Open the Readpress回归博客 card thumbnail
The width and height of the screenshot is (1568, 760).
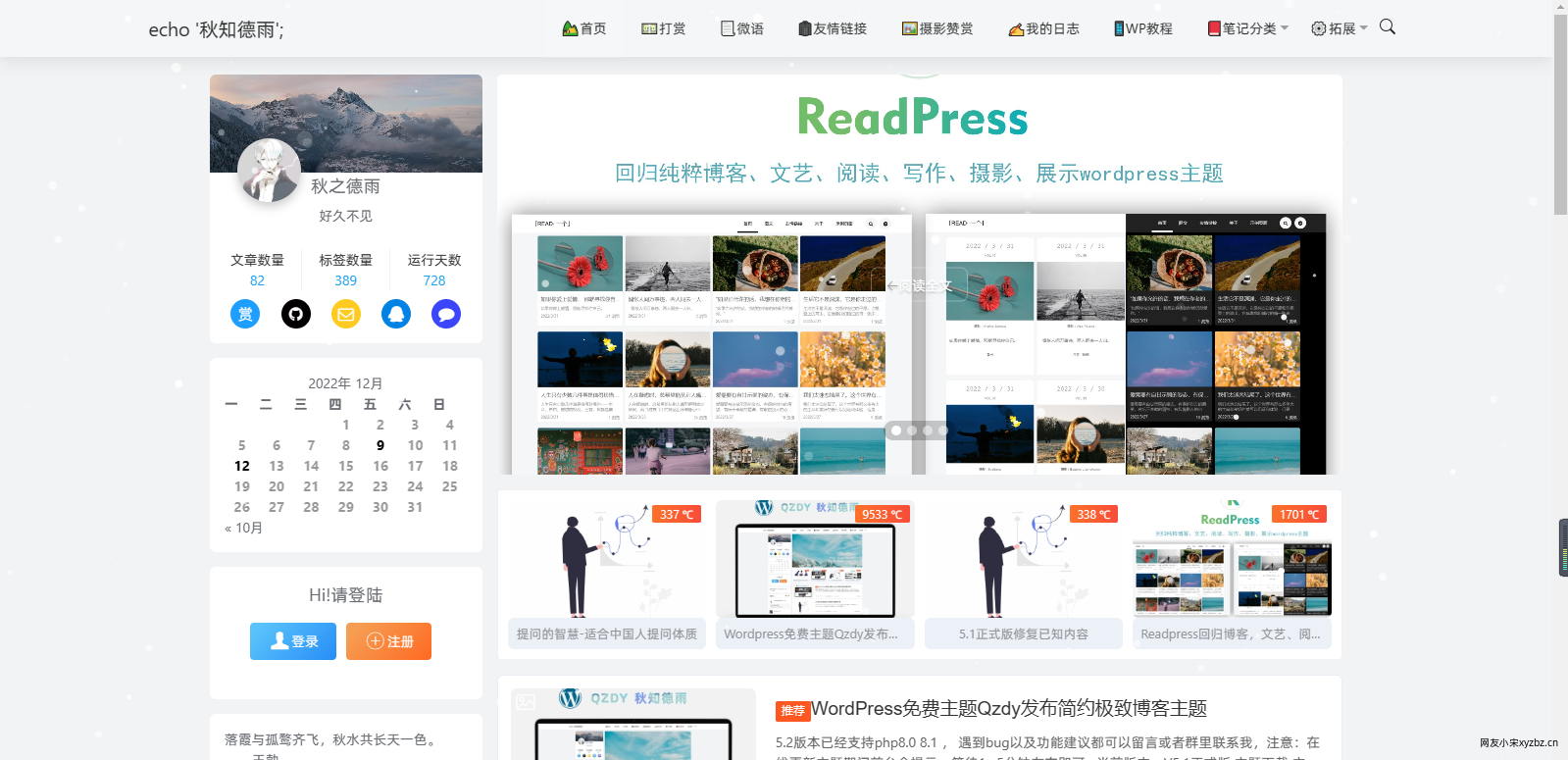pyautogui.click(x=1232, y=559)
